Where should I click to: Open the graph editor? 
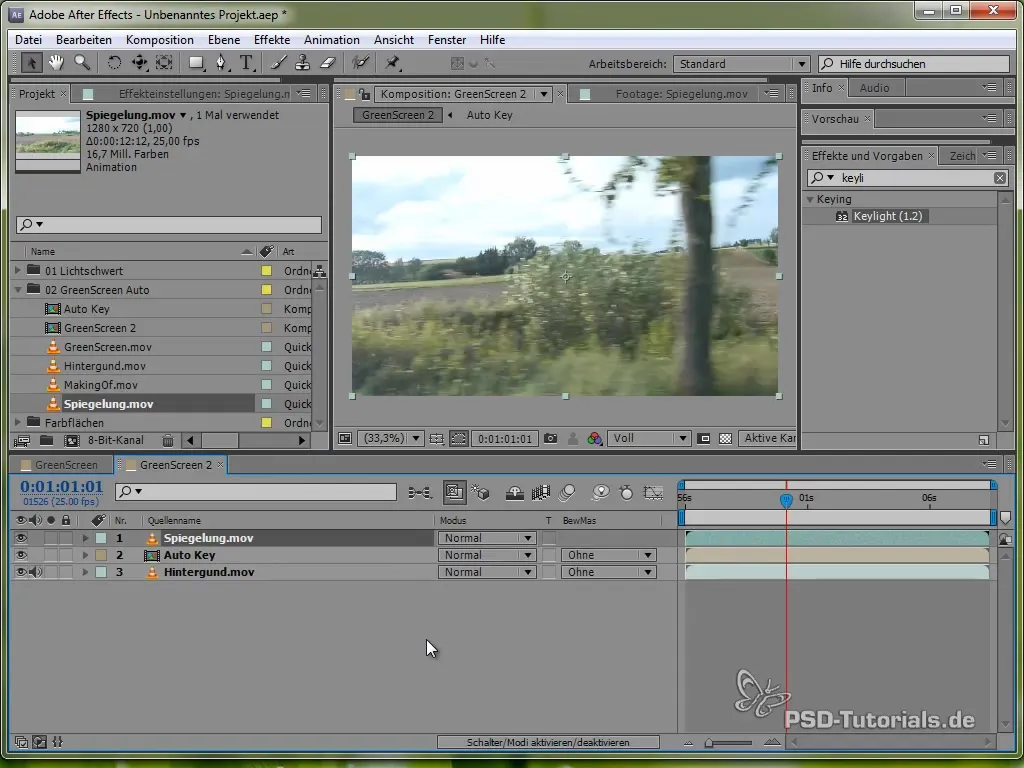pos(653,493)
